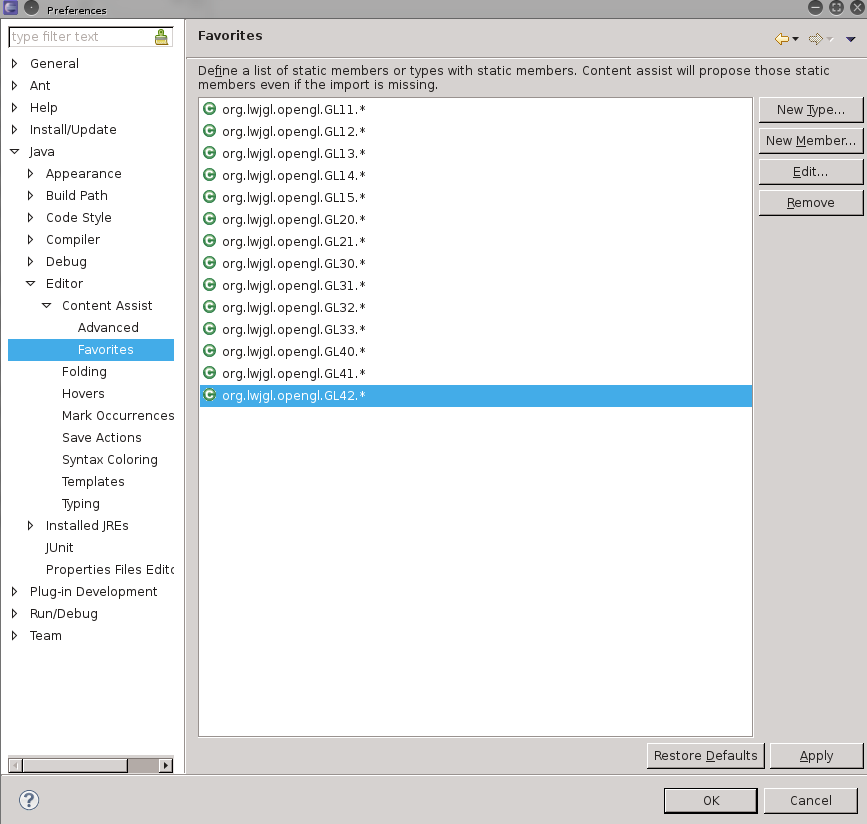Open the JUnit preference page
This screenshot has height=824, width=867.
[59, 547]
